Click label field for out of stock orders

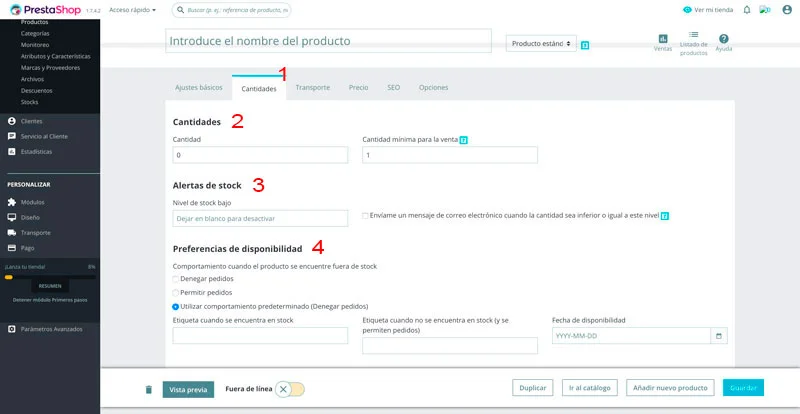tap(450, 346)
